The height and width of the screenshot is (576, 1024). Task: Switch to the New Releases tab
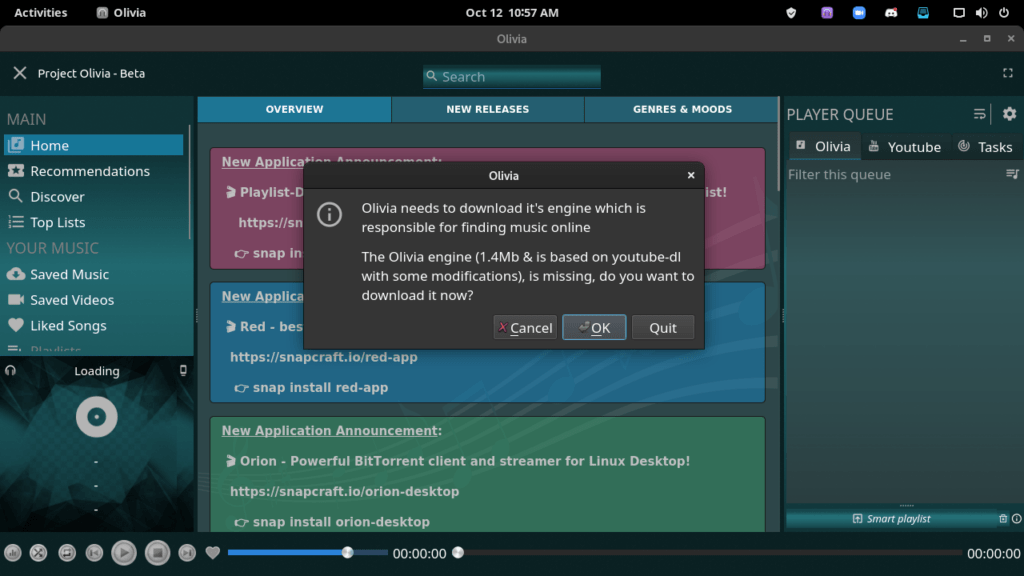[x=487, y=109]
